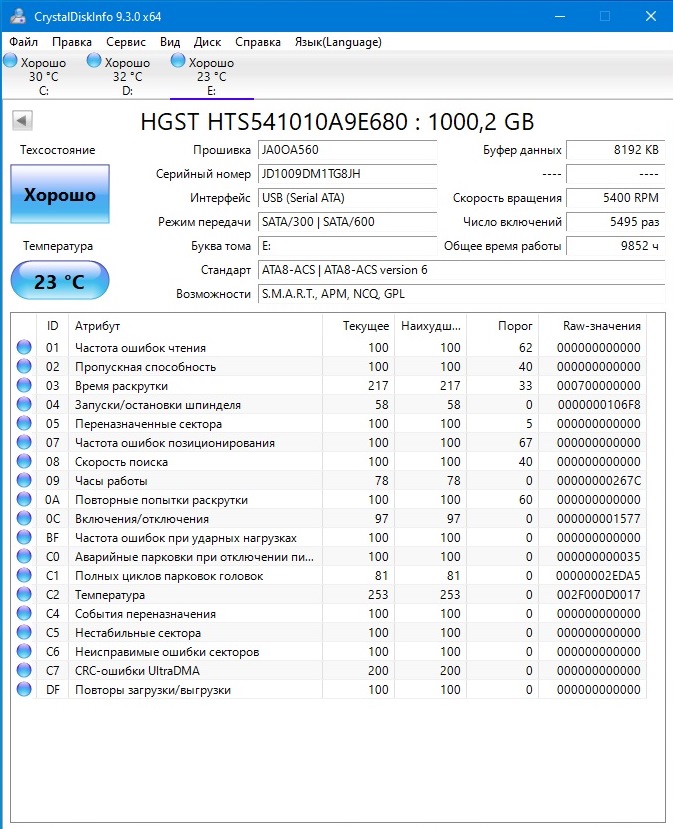Click the 23 °C temperature button
The image size is (673, 829).
coord(60,281)
